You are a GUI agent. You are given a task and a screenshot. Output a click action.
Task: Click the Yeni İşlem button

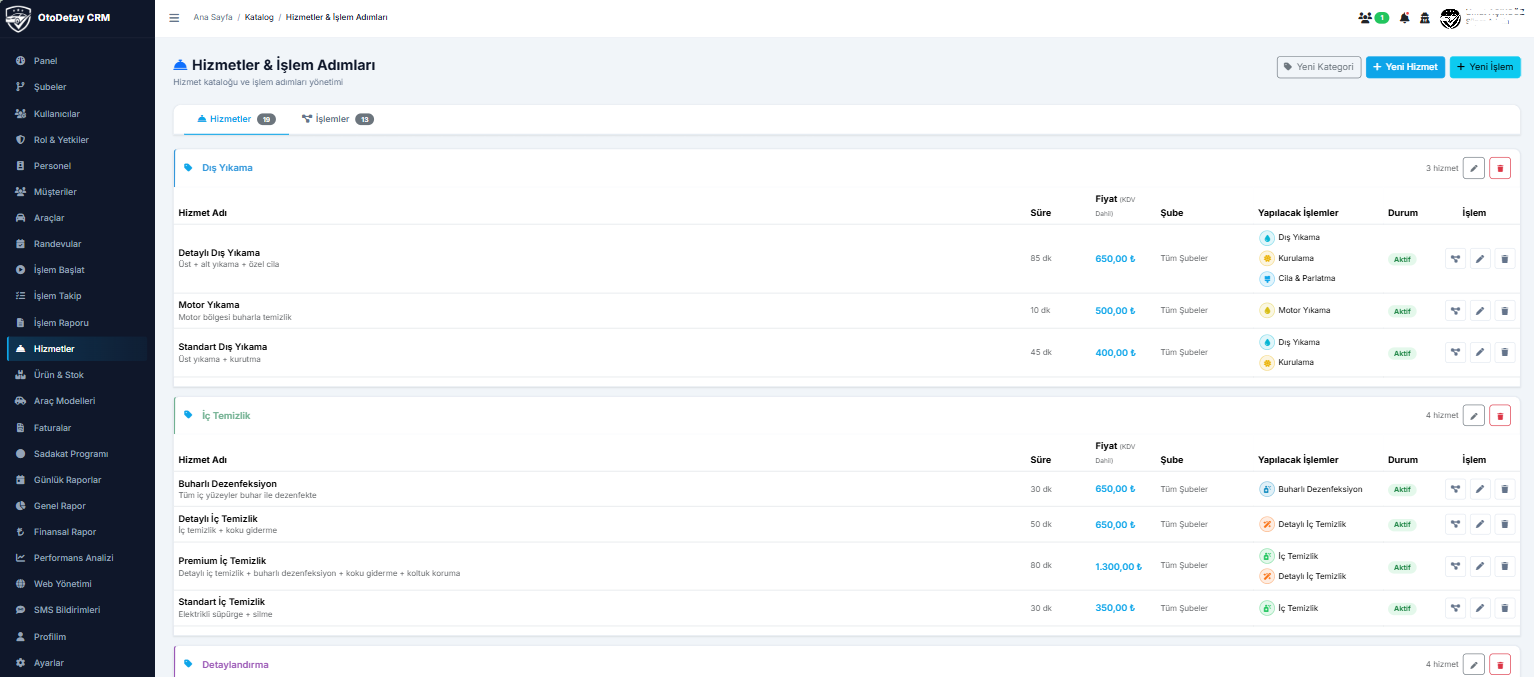(x=1485, y=67)
